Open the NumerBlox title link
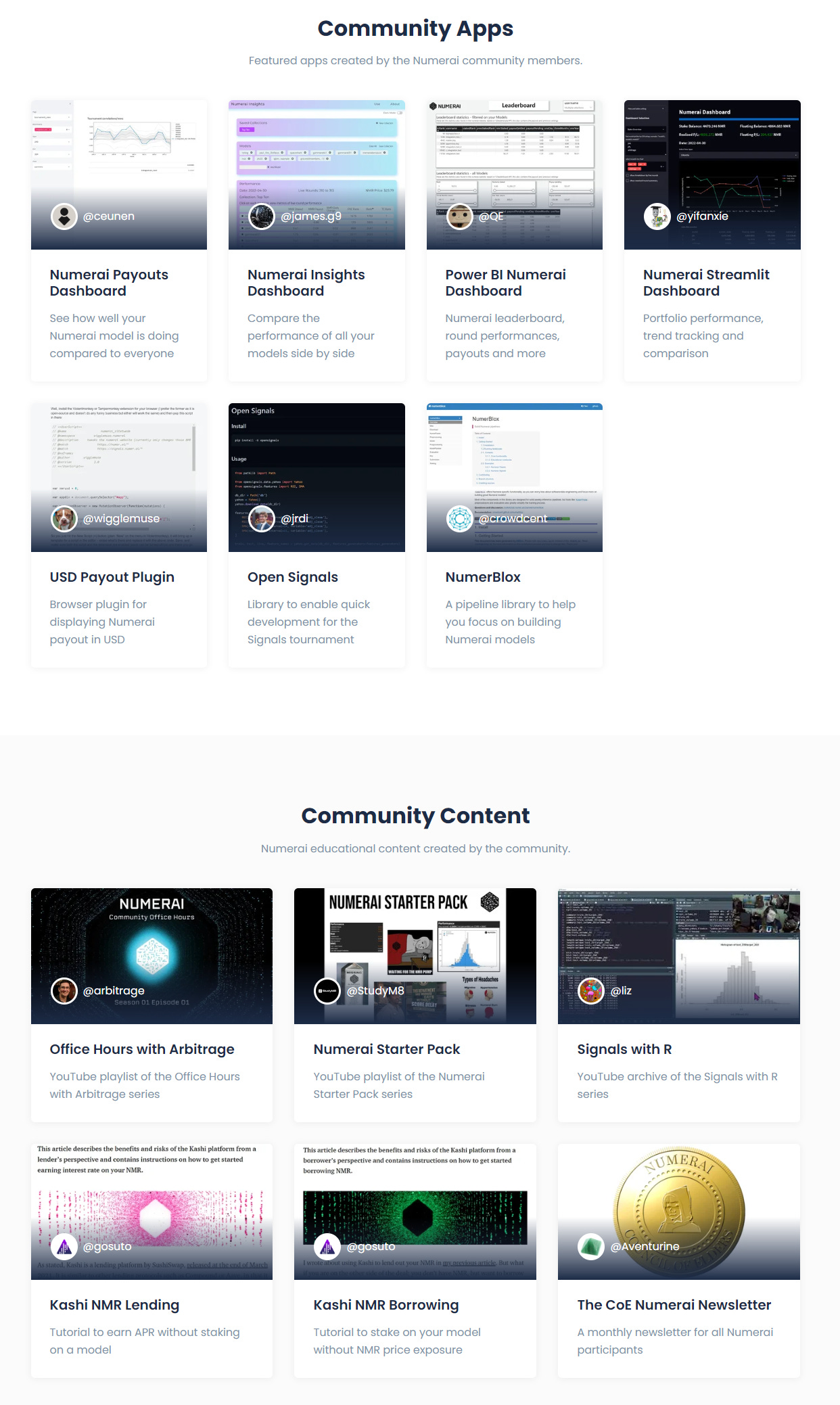The height and width of the screenshot is (1405, 840). coord(483,577)
